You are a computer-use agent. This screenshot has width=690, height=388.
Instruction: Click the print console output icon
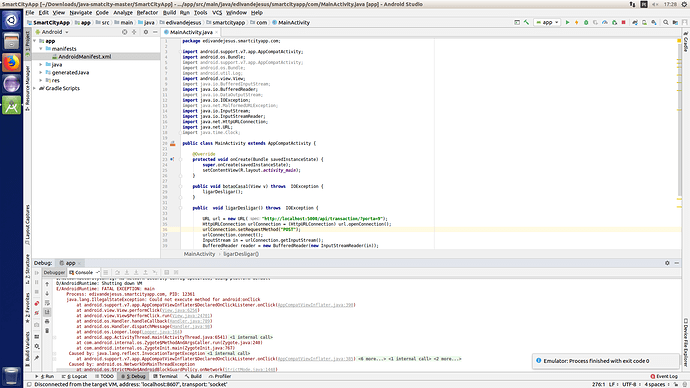[x=47, y=322]
